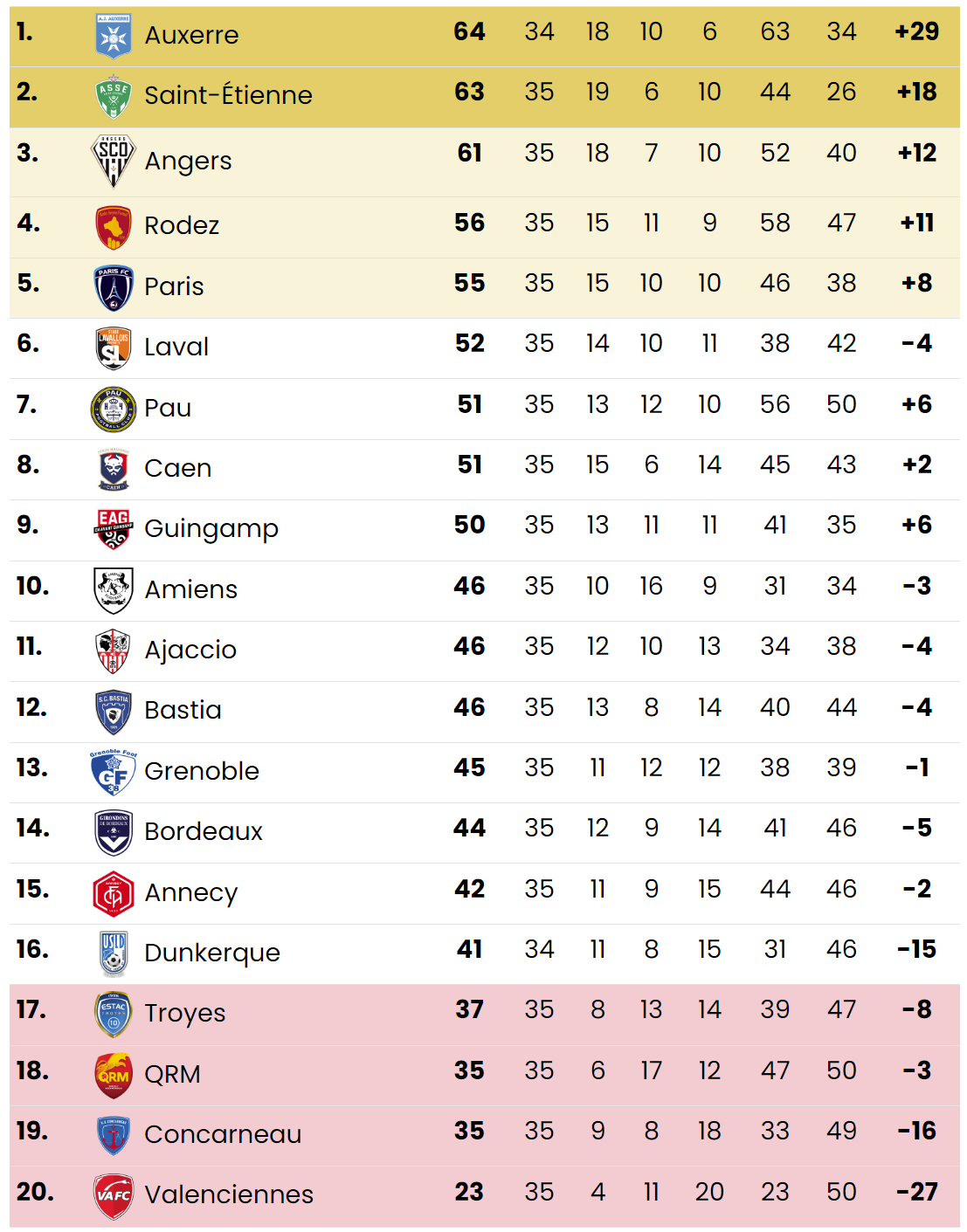Click the Valenciennes VAFC crest
The image size is (967, 1232).
114,1195
